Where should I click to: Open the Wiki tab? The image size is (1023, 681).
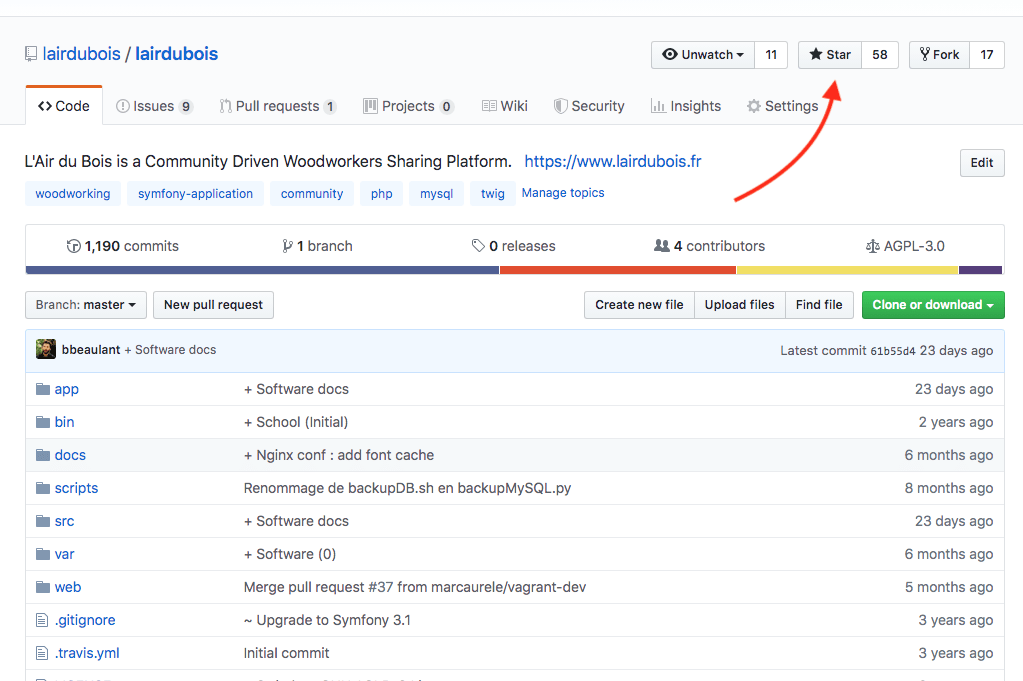point(504,106)
